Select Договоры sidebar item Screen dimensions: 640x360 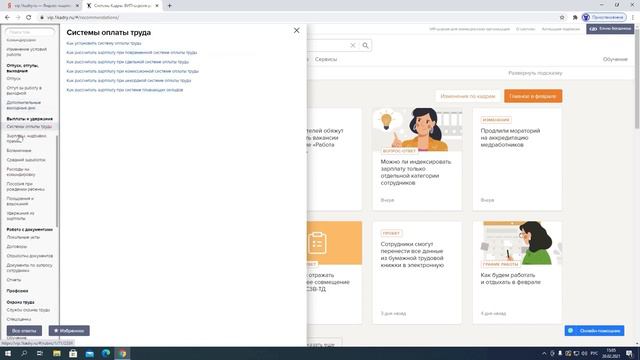(17, 247)
